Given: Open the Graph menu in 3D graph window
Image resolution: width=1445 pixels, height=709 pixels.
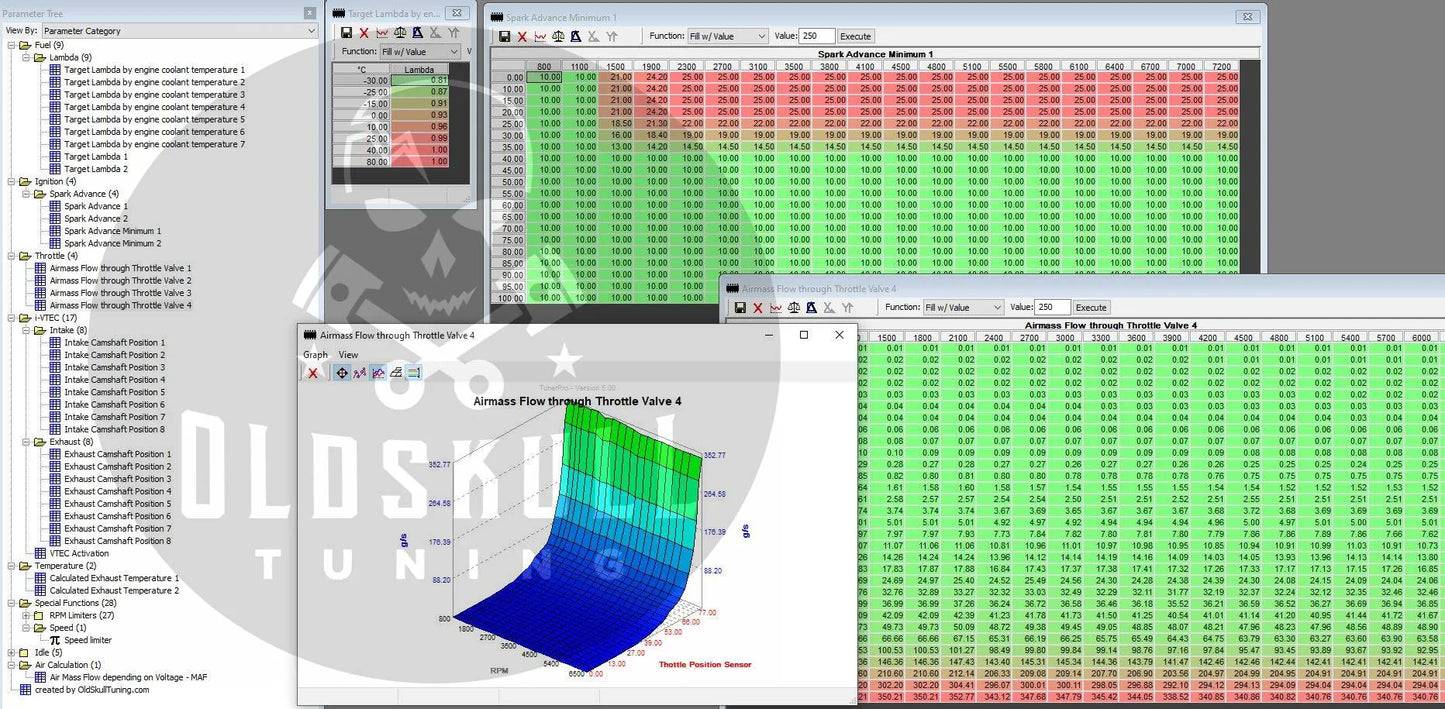Looking at the screenshot, I should [x=315, y=355].
